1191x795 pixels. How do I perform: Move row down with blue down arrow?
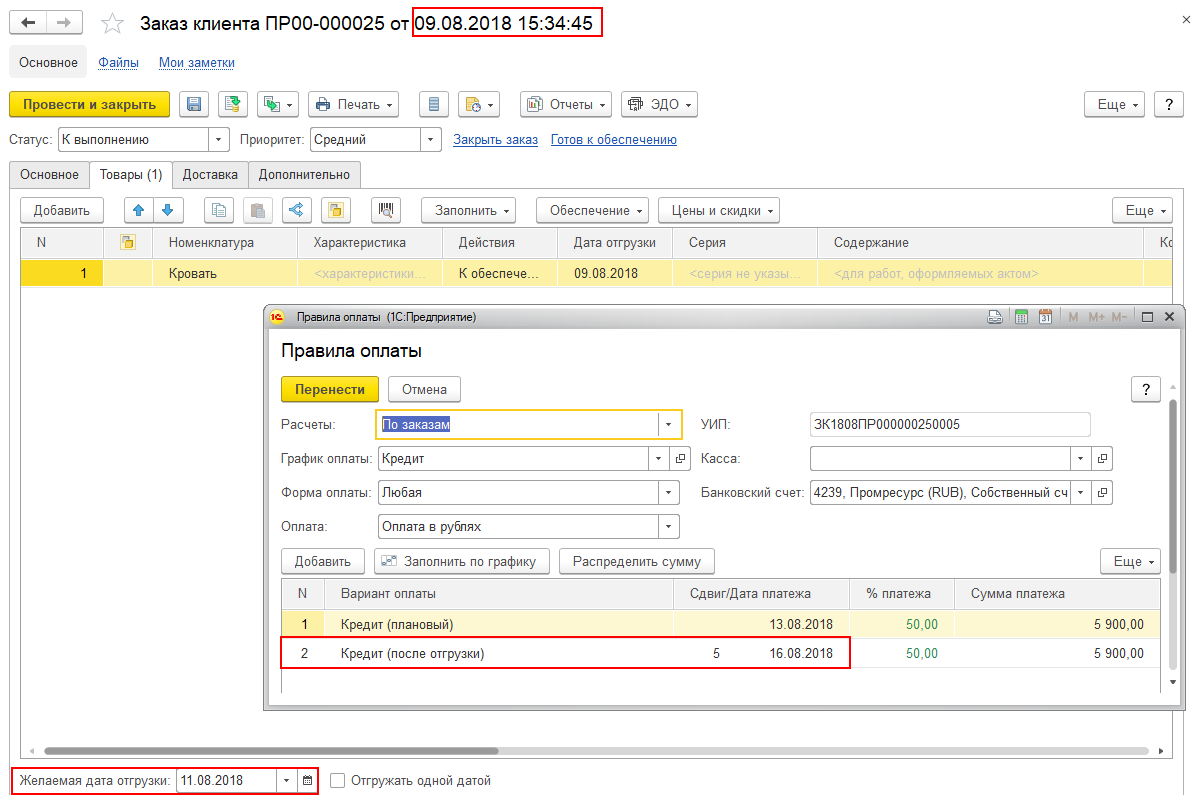pos(167,210)
